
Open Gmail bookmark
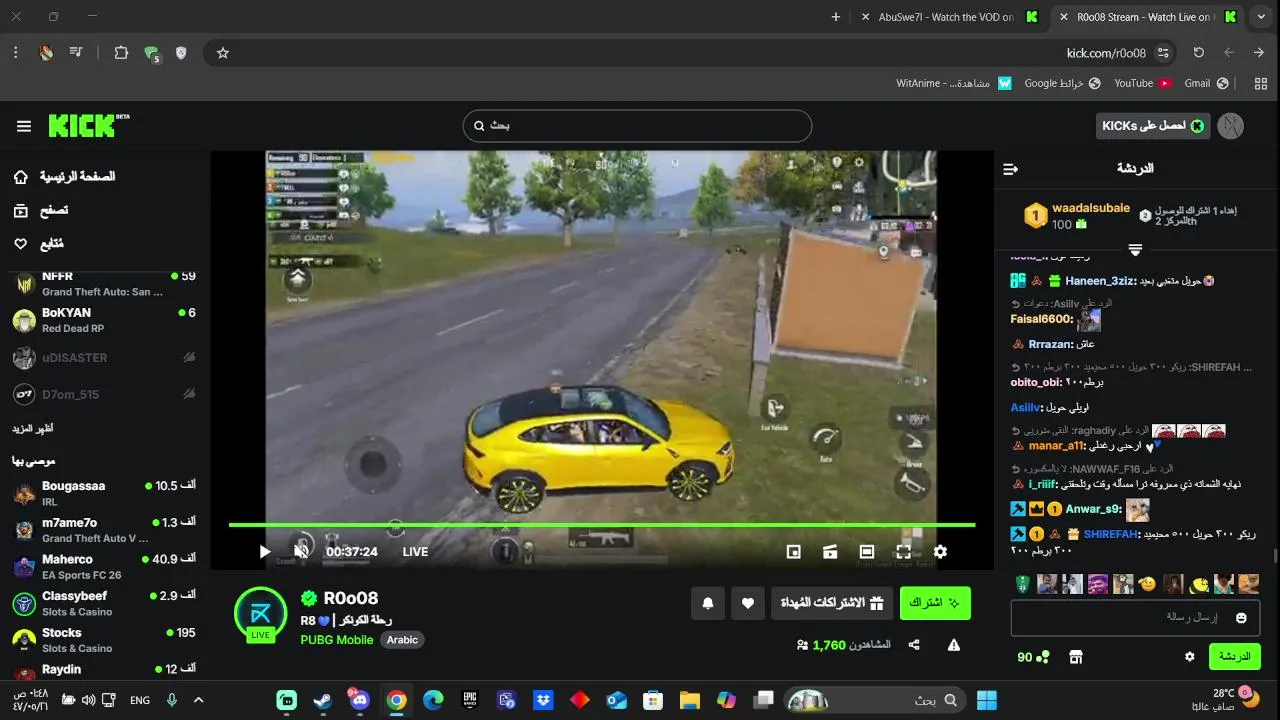pos(1206,83)
